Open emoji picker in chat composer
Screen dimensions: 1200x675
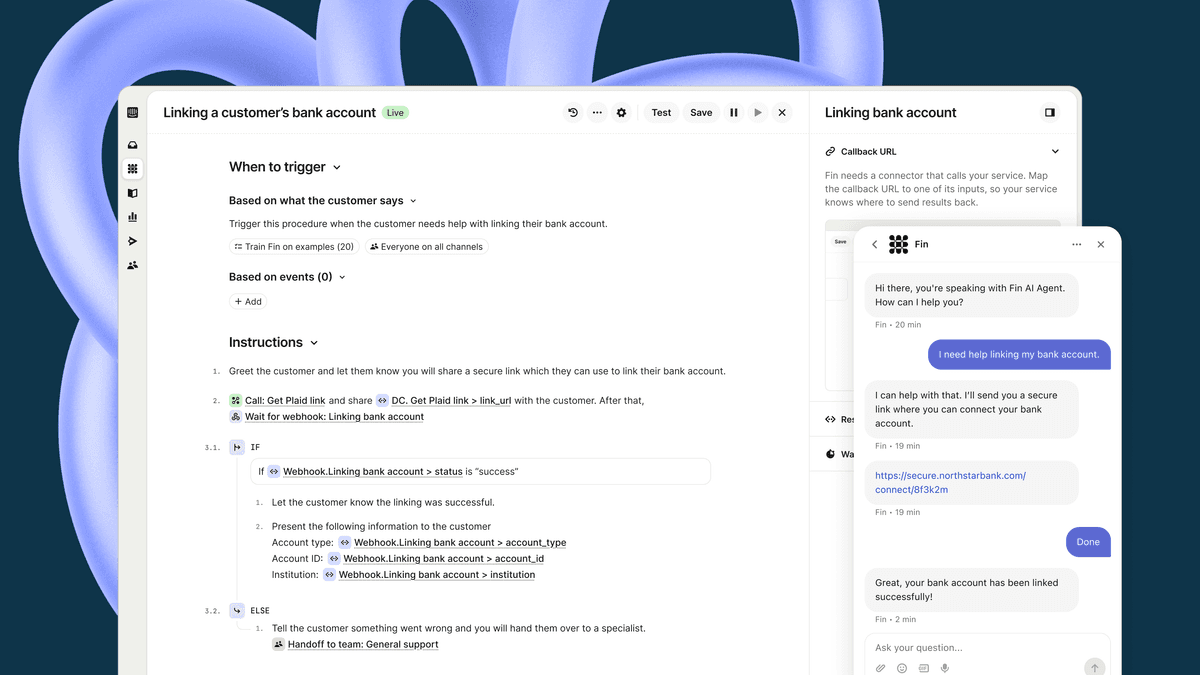point(902,668)
